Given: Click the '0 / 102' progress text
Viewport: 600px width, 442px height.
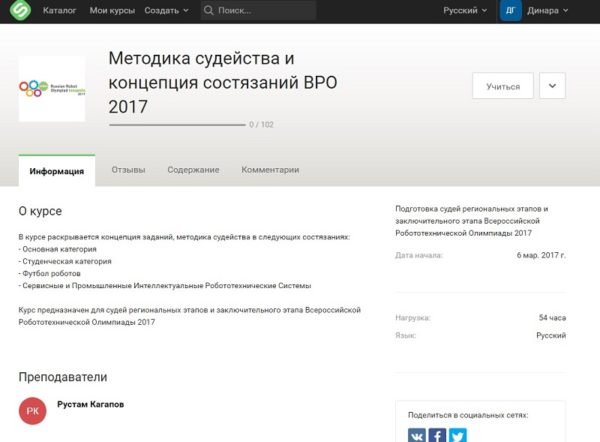Looking at the screenshot, I should (261, 124).
